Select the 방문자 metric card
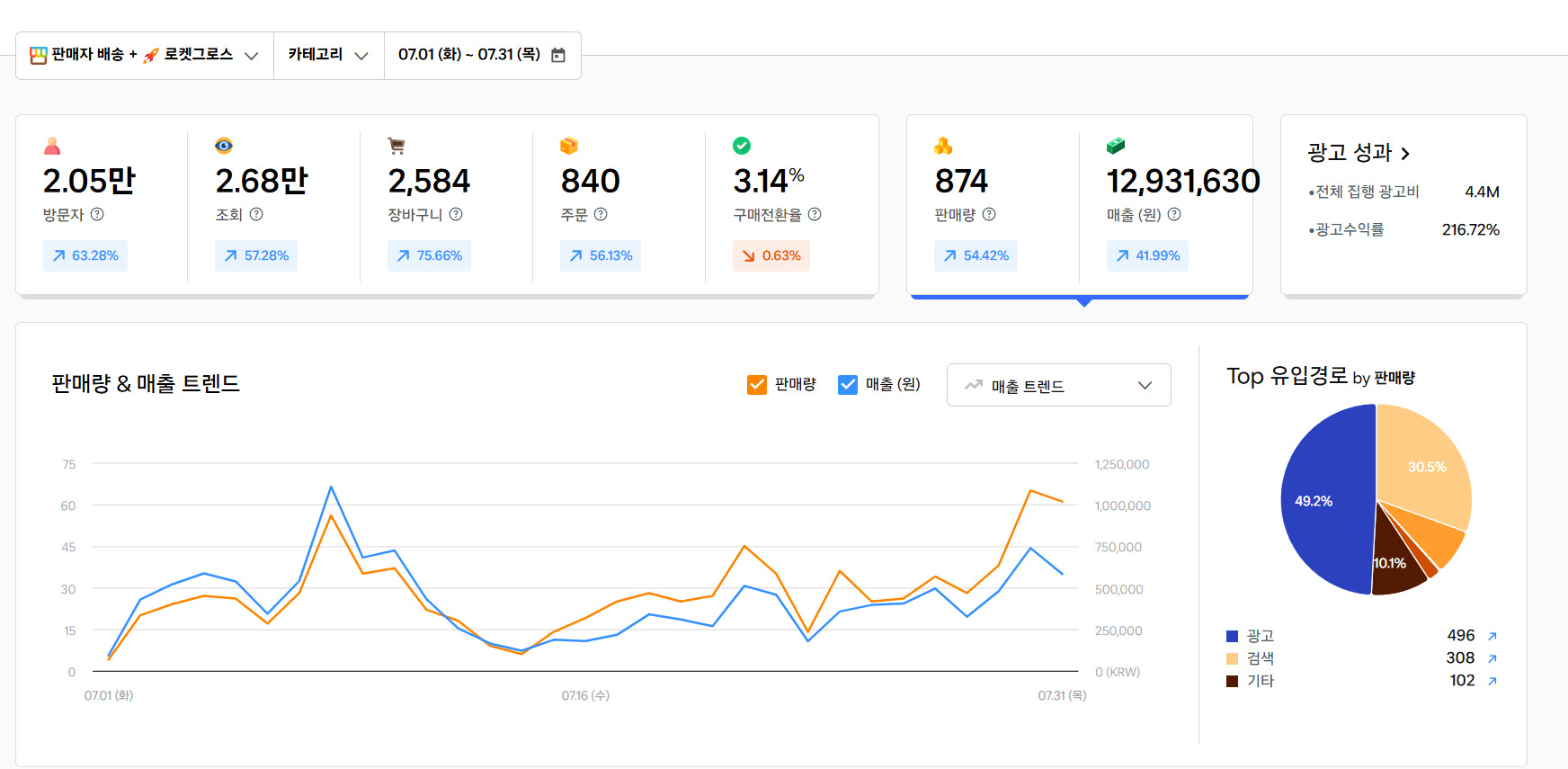The width and height of the screenshot is (1568, 769). point(101,205)
